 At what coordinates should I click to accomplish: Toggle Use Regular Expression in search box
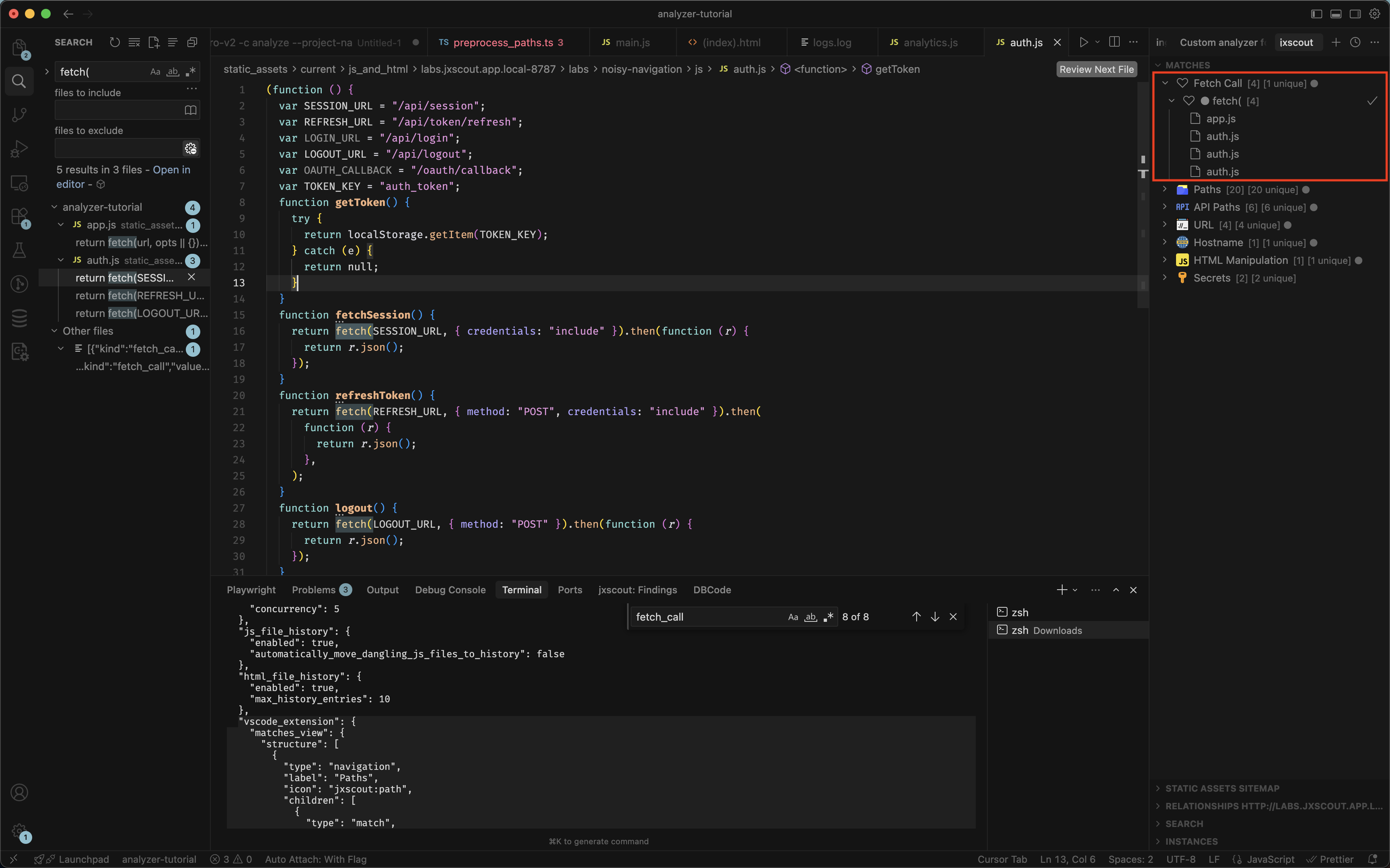(191, 72)
